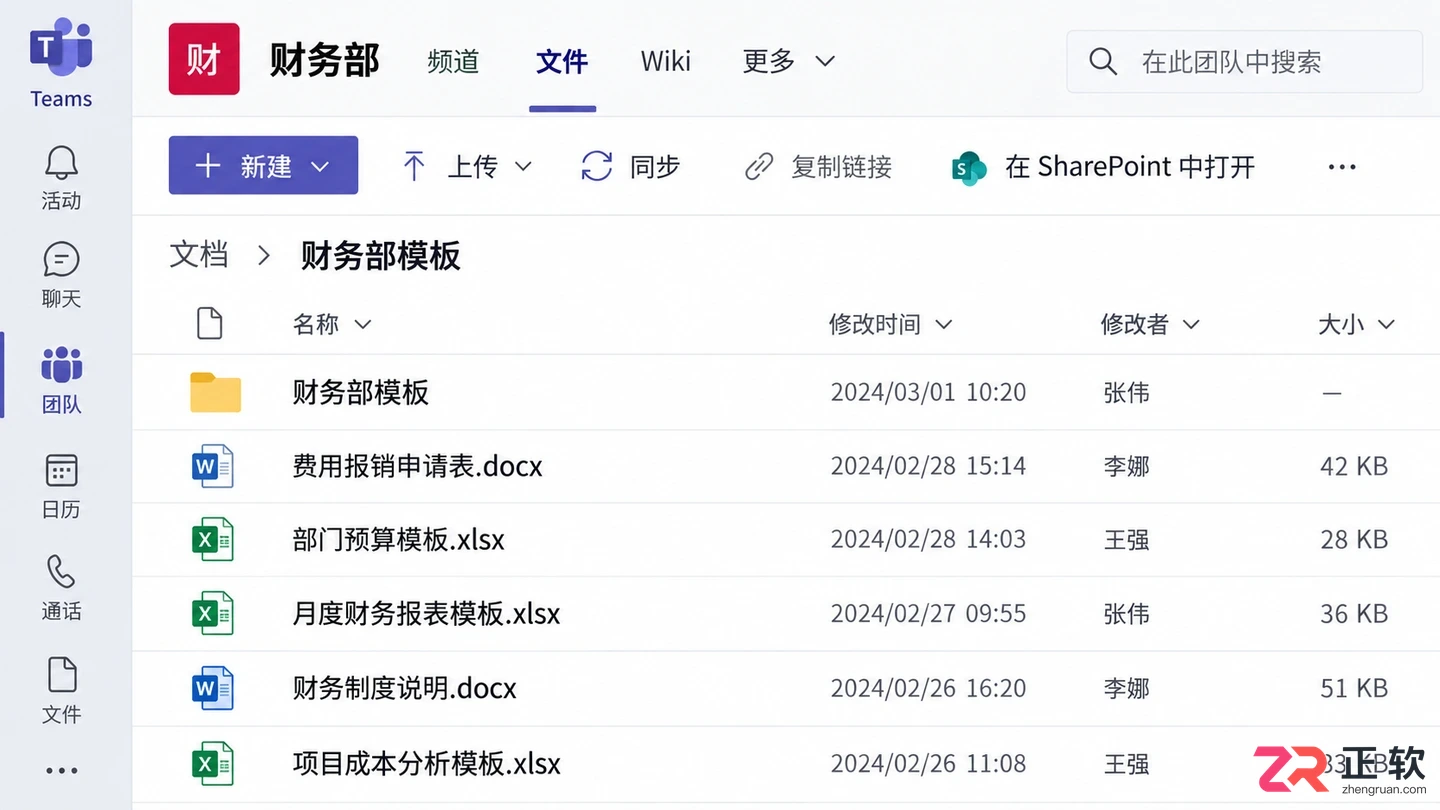Click the date 2024/03/01 10:20
Screen dimensions: 1440x810
click(x=928, y=393)
